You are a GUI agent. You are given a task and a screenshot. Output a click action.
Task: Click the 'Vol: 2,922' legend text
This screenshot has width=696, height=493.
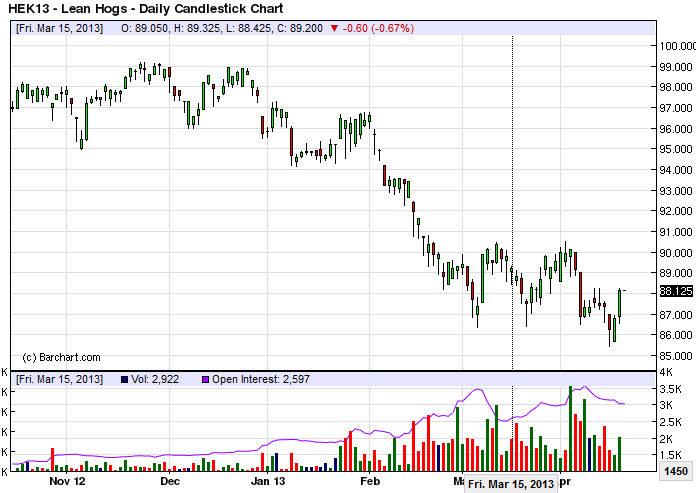pyautogui.click(x=154, y=379)
